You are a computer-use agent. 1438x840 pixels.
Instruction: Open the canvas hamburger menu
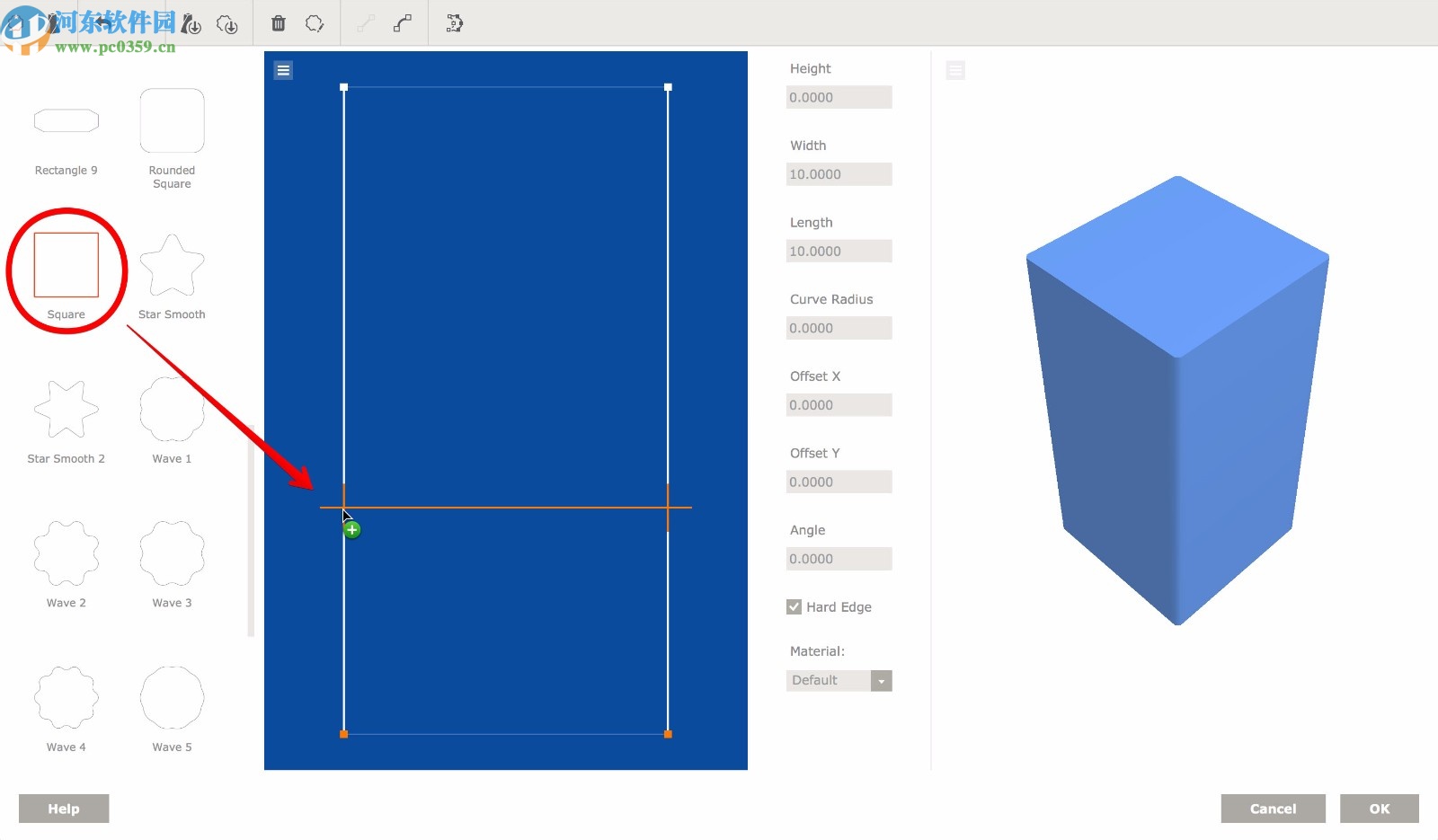point(283,69)
